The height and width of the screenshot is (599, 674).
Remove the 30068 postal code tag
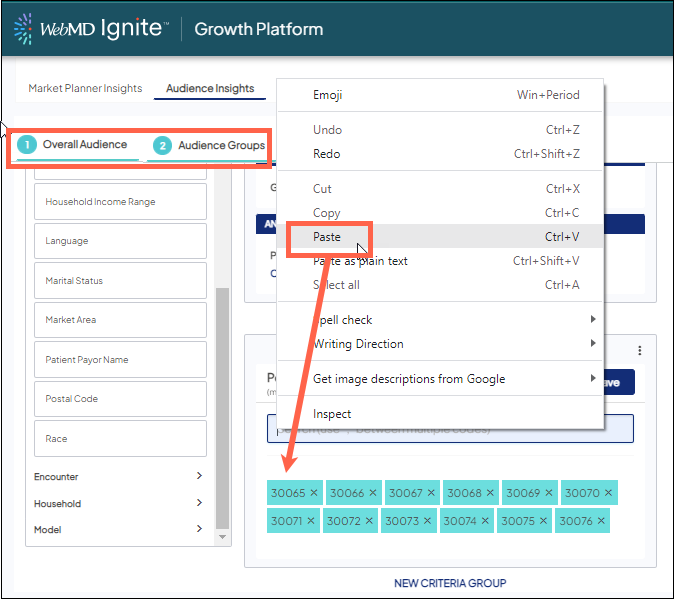click(490, 493)
